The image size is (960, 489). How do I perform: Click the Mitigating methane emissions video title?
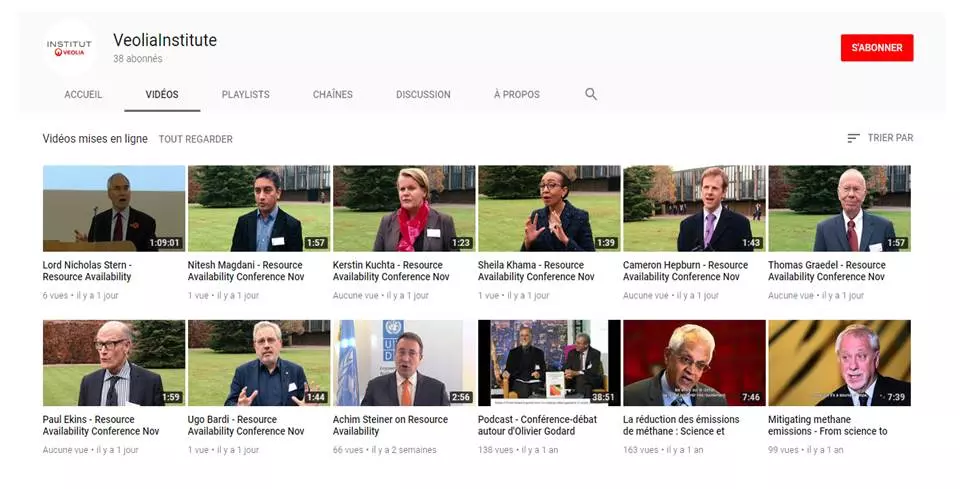827,425
